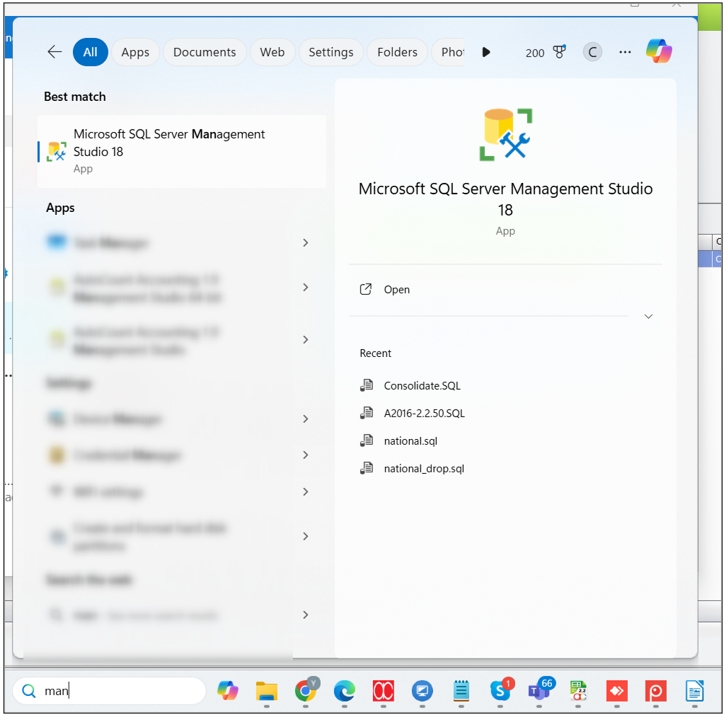Image resolution: width=726 pixels, height=717 pixels.
Task: Click the national_drop.sql file icon
Action: (366, 468)
